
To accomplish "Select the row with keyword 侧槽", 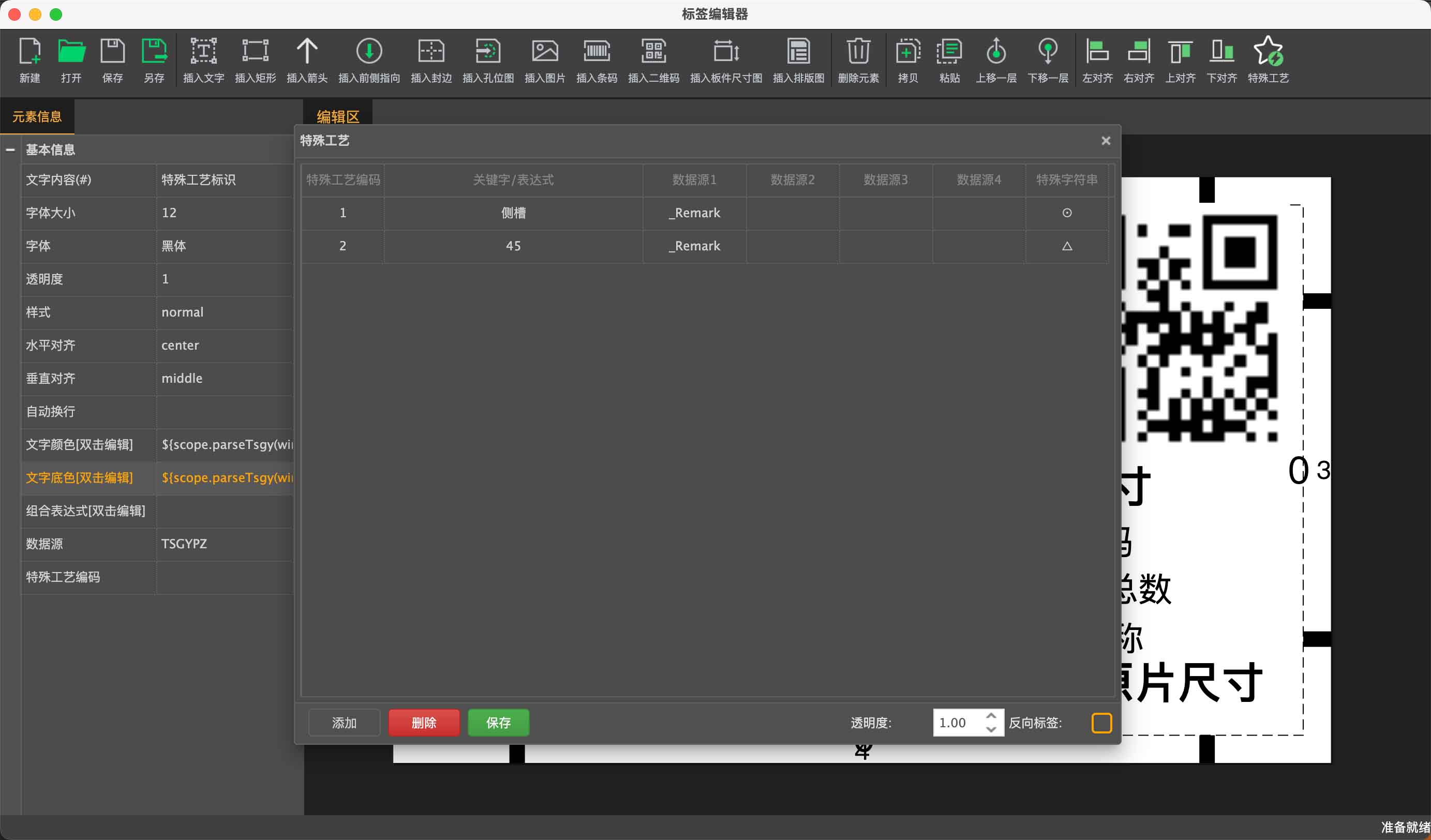I will click(513, 213).
